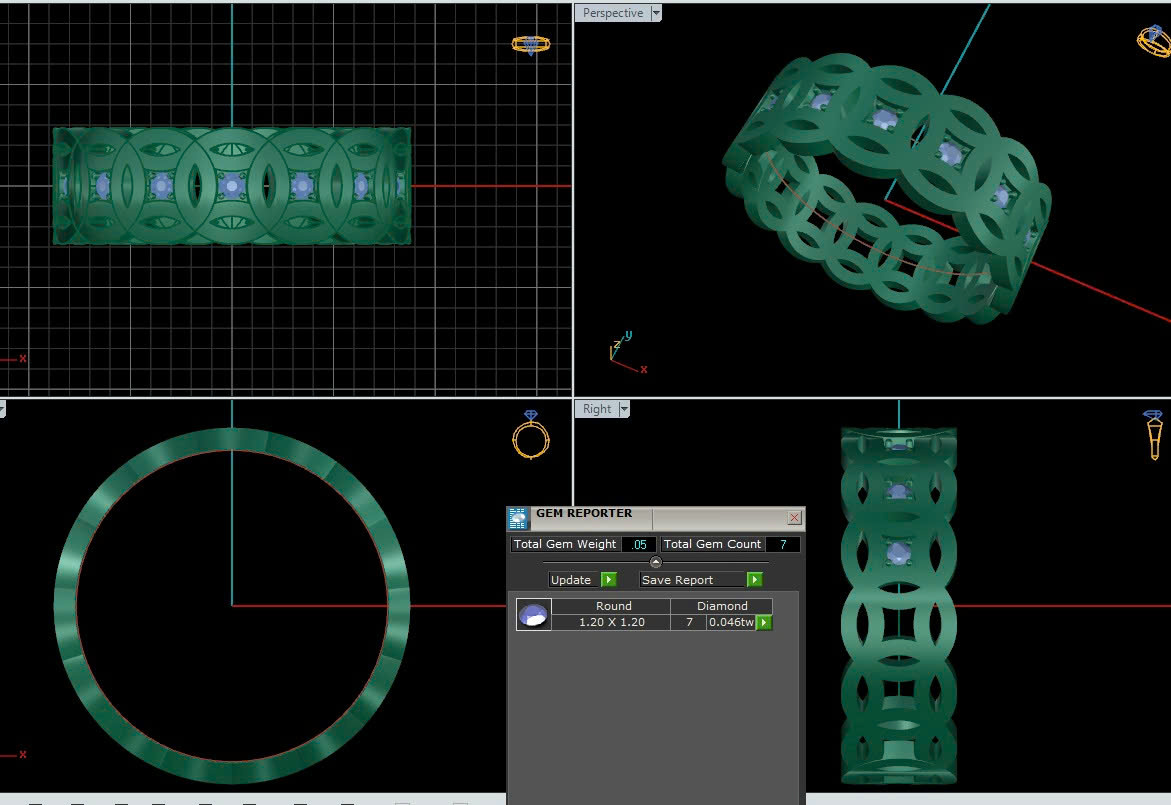Click the Total Gem Count value field
This screenshot has width=1171, height=805.
[x=782, y=545]
